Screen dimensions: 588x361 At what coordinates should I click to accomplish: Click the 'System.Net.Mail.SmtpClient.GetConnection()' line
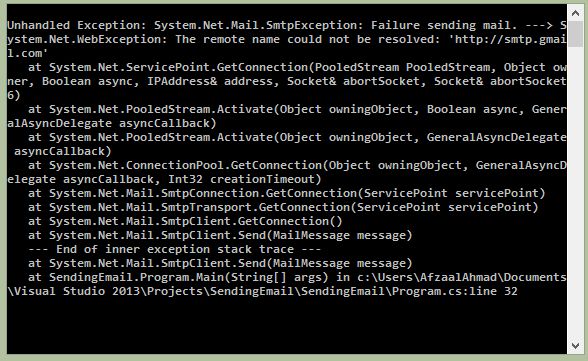click(x=185, y=221)
